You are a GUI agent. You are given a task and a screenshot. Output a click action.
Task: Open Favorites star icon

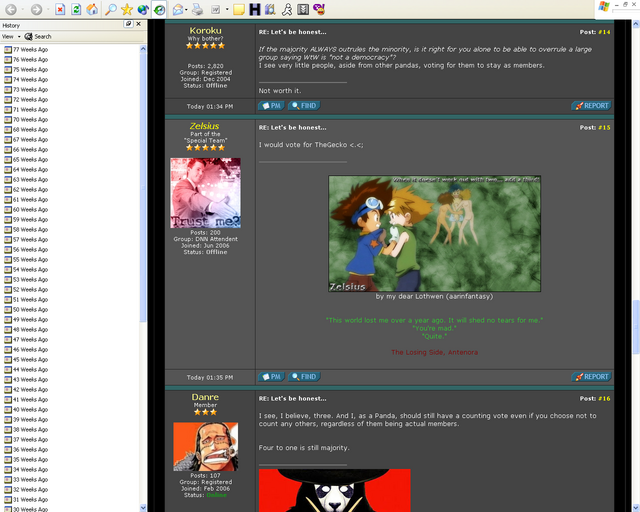pyautogui.click(x=127, y=9)
